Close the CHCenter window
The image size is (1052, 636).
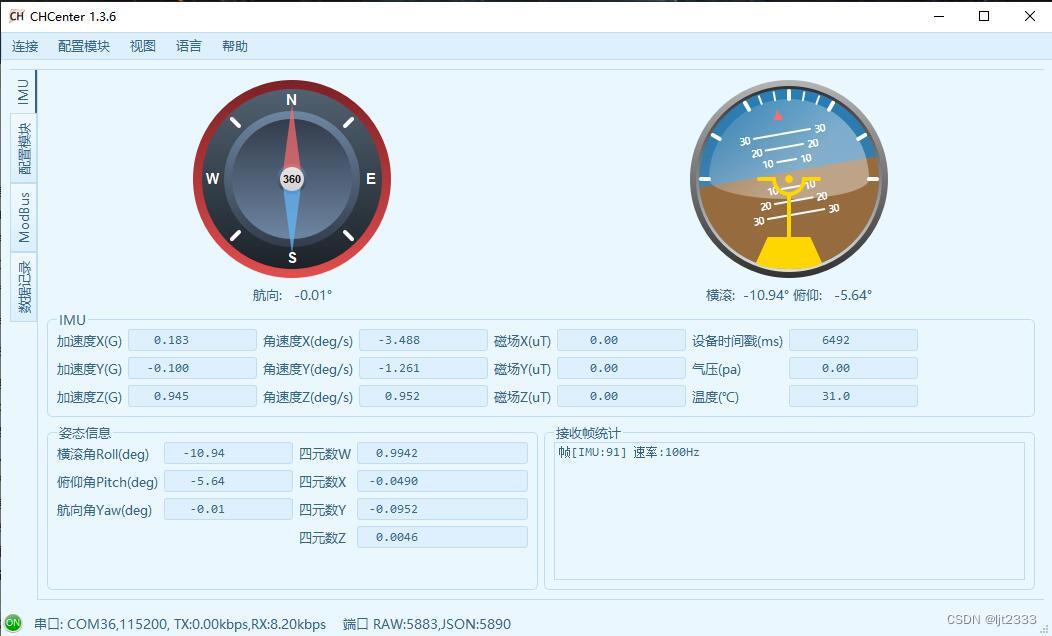(x=1030, y=16)
